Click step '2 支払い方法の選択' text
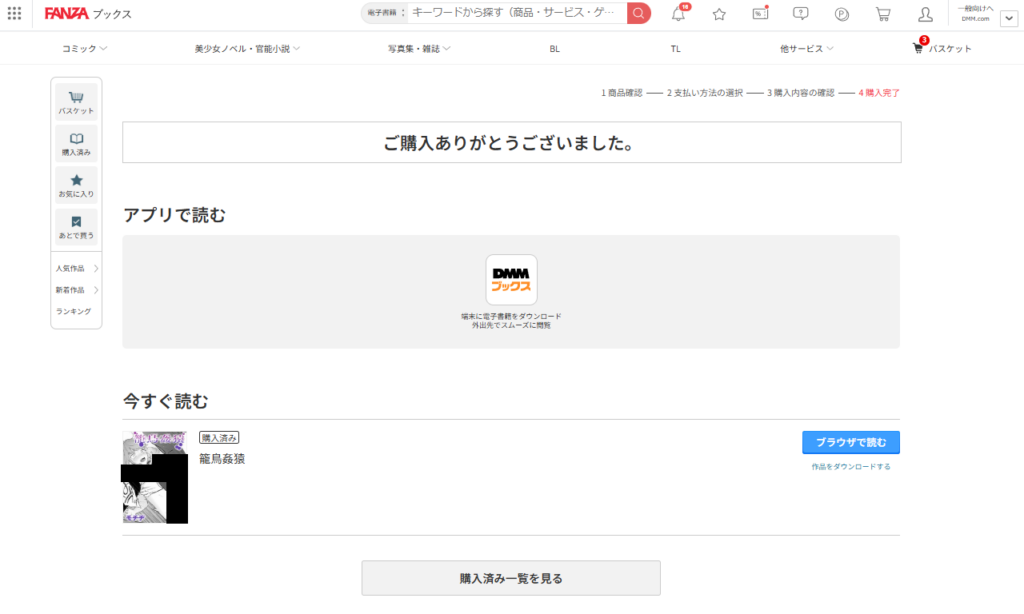 pos(705,93)
